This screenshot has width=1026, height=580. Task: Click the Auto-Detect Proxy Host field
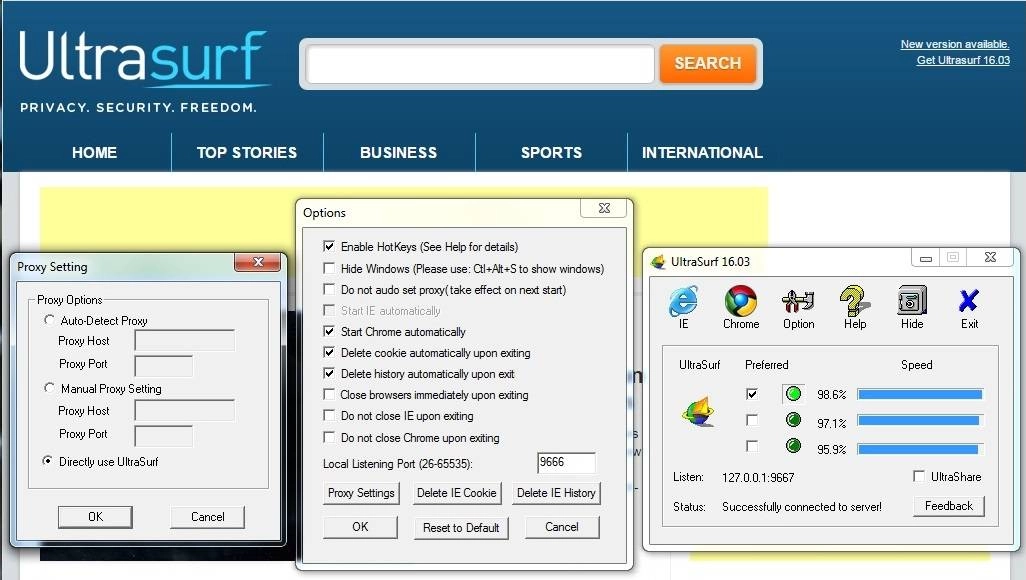pyautogui.click(x=185, y=340)
